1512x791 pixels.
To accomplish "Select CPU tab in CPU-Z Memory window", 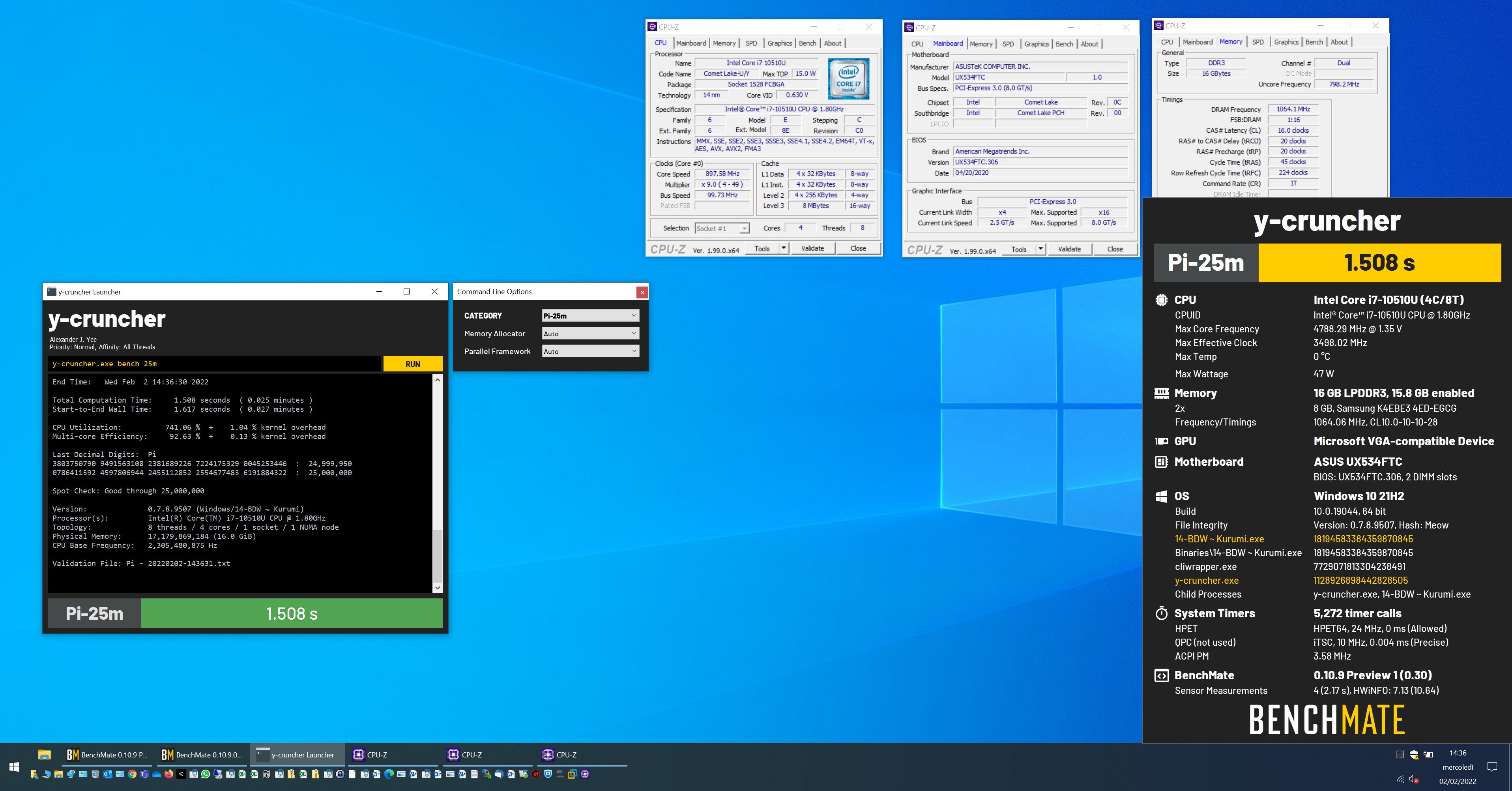I will [1167, 42].
